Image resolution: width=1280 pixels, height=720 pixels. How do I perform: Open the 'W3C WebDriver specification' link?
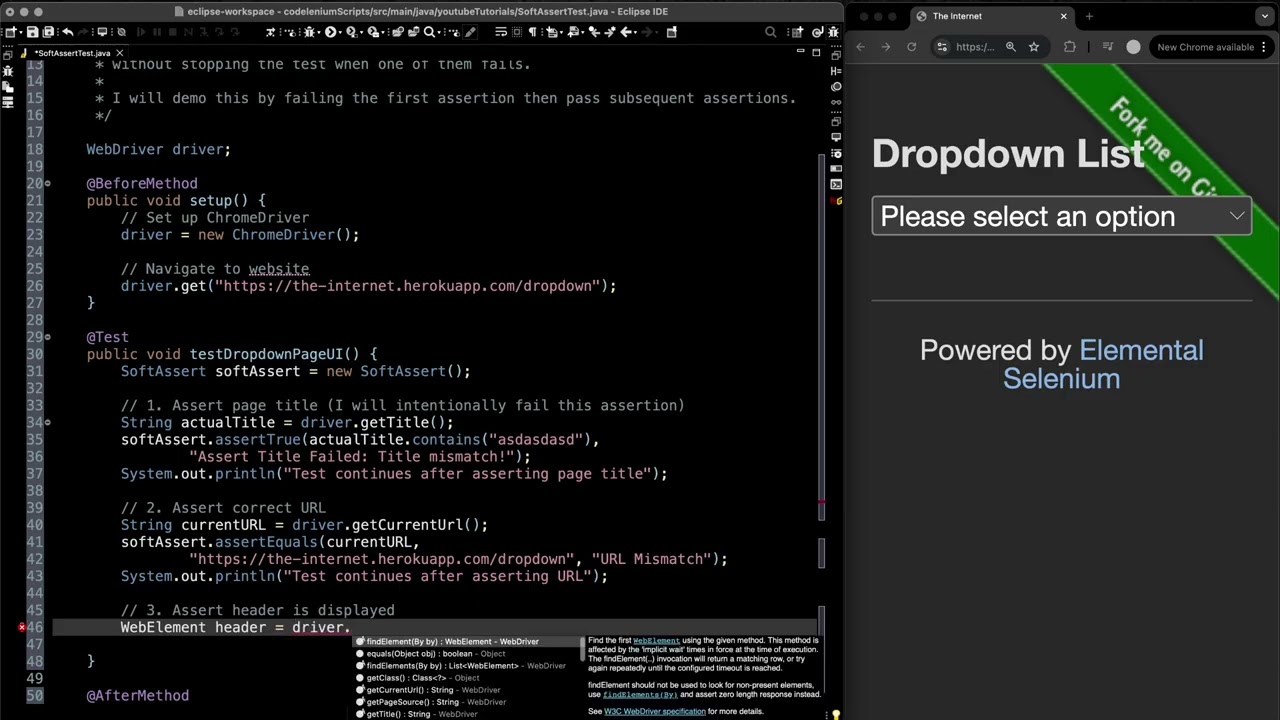(x=655, y=712)
